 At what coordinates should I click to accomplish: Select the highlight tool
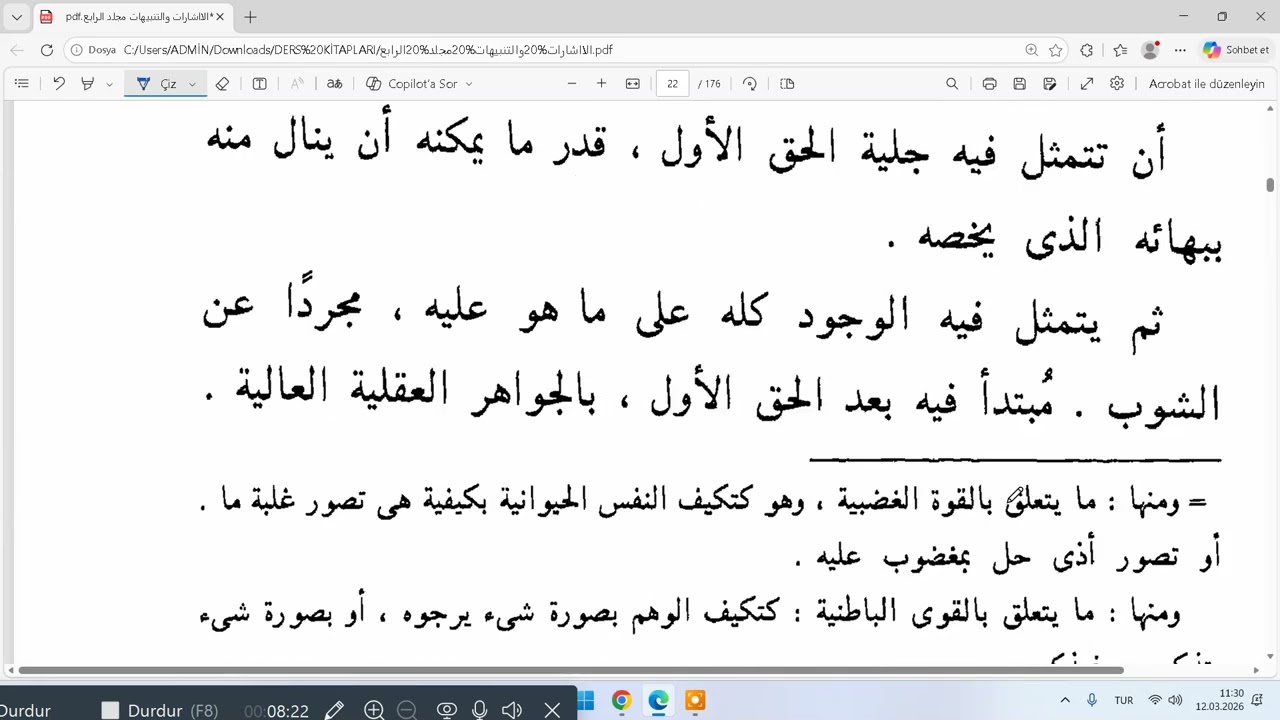88,84
